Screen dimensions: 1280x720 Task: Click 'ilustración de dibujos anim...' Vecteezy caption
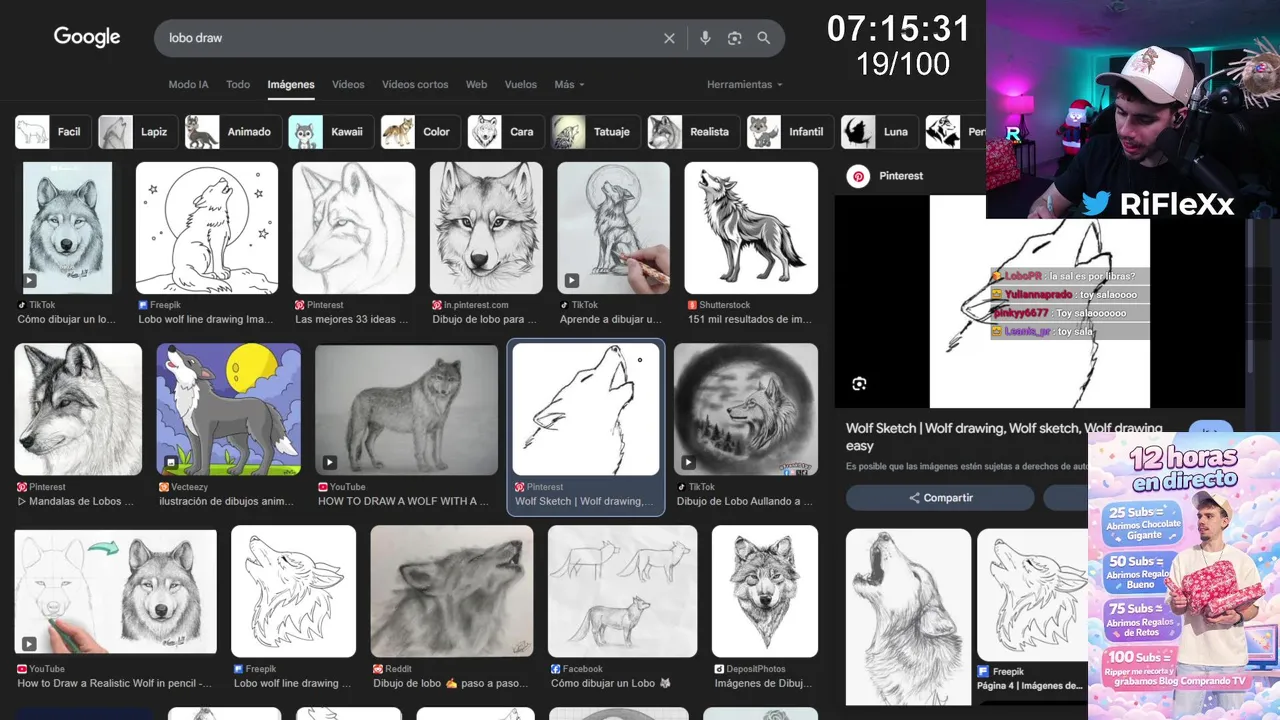tap(226, 502)
